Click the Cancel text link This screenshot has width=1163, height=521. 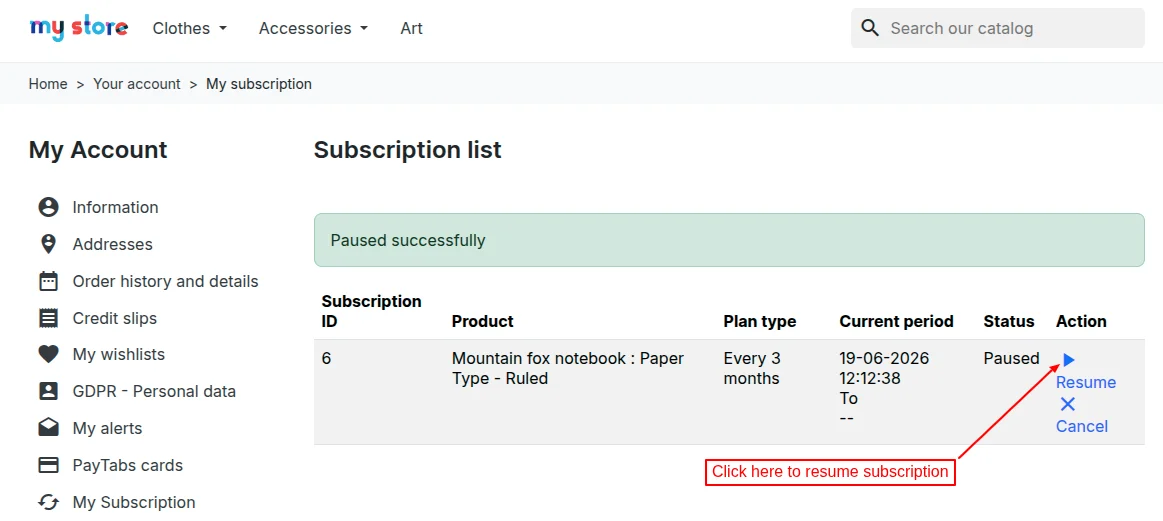(x=1082, y=426)
